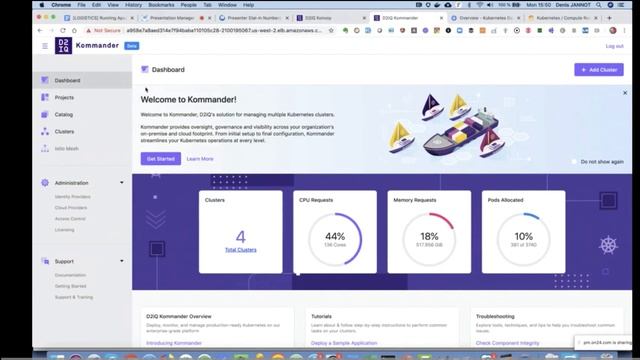Open Cloud Providers under Administration
Screen dimensions: 640x360
[x=71, y=208]
